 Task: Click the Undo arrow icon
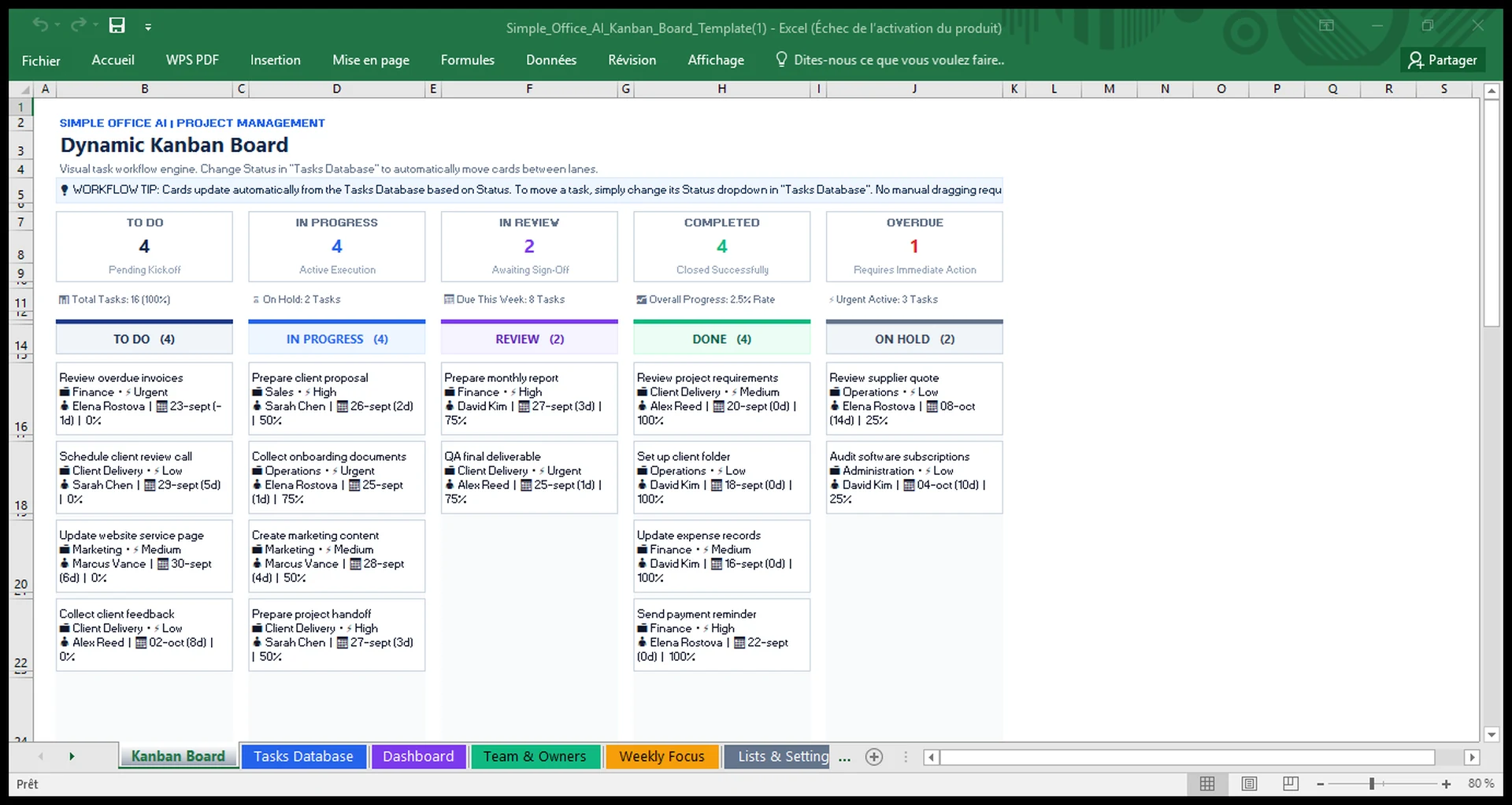[39, 25]
